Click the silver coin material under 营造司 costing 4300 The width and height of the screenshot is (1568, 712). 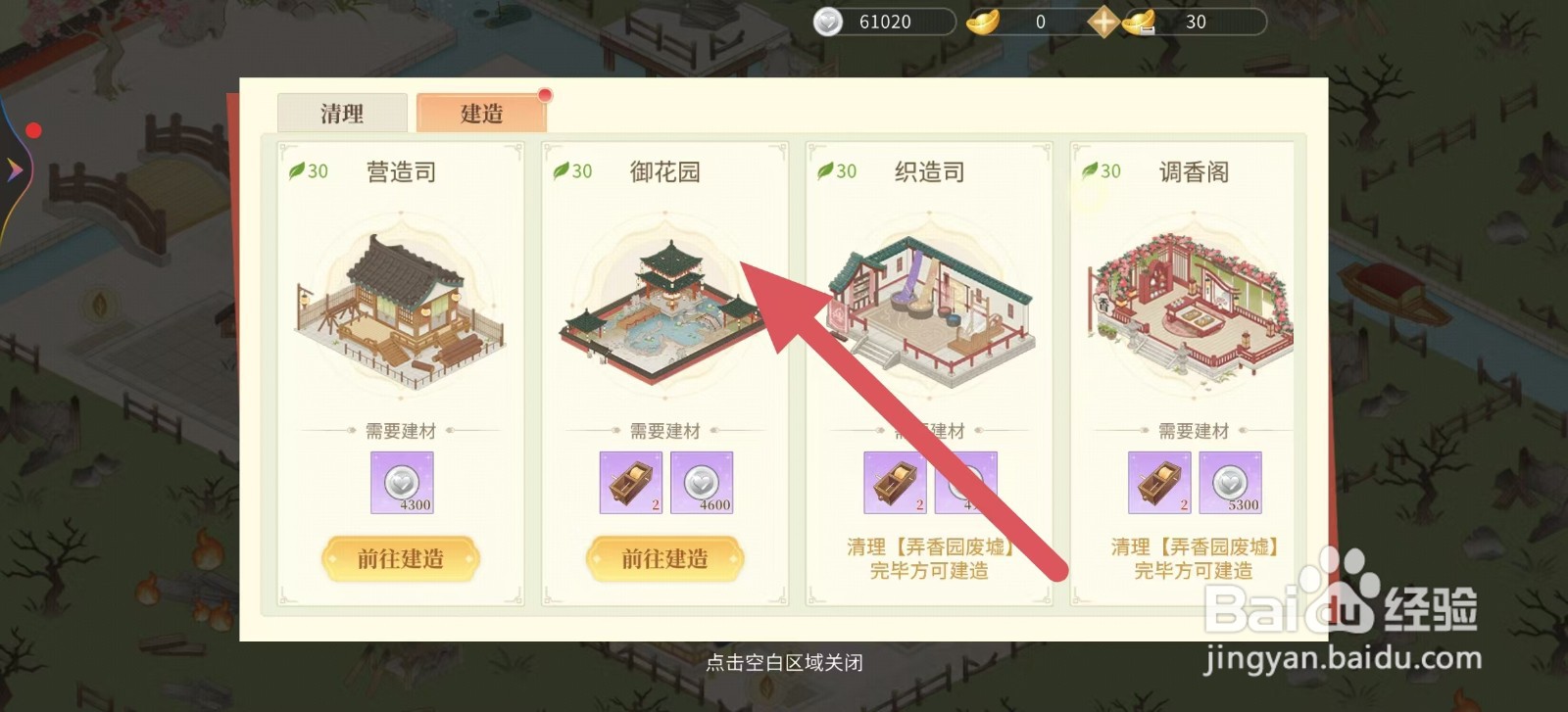(x=402, y=483)
